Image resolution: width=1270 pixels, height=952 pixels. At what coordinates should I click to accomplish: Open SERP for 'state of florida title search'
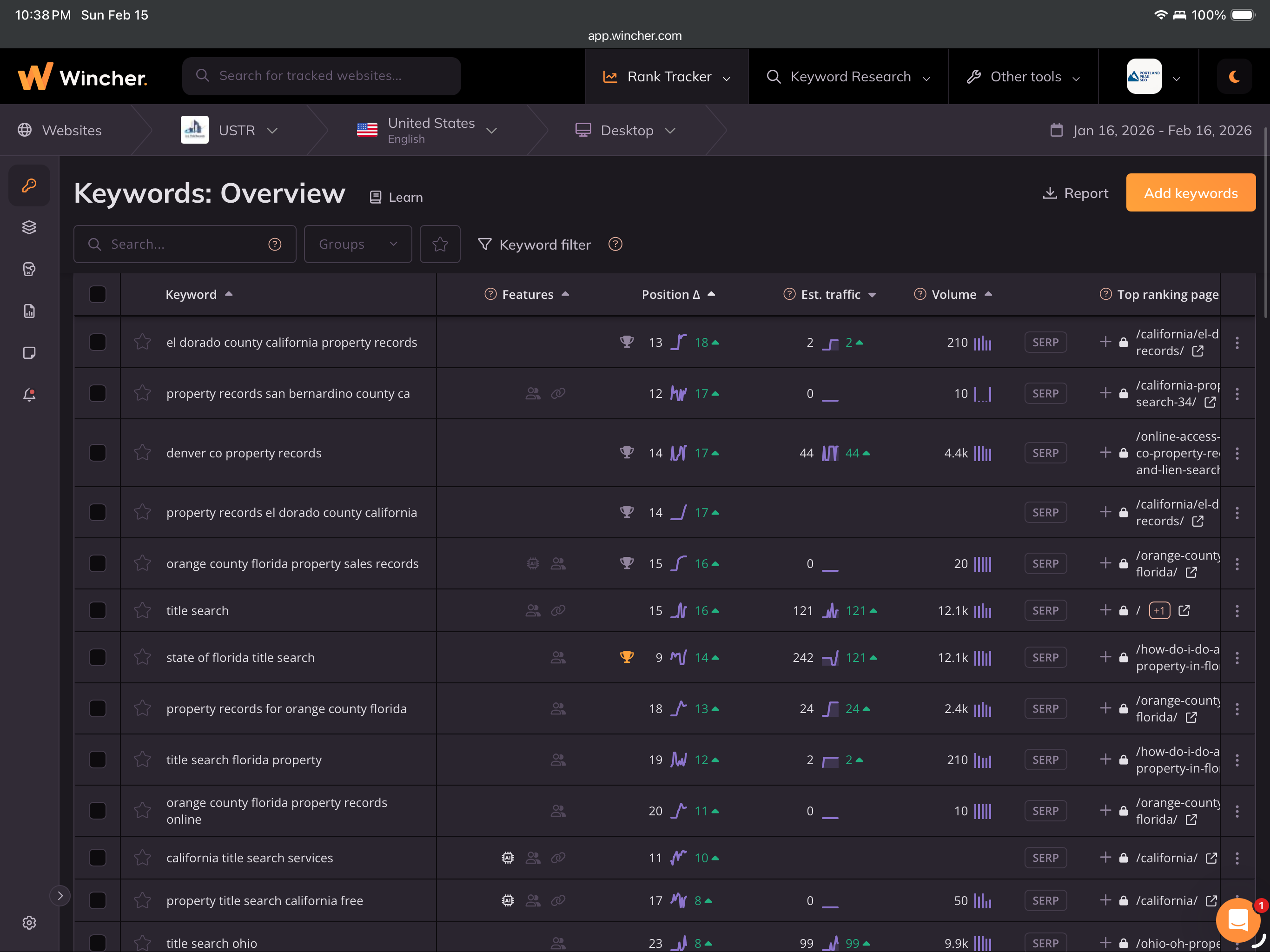click(1045, 657)
